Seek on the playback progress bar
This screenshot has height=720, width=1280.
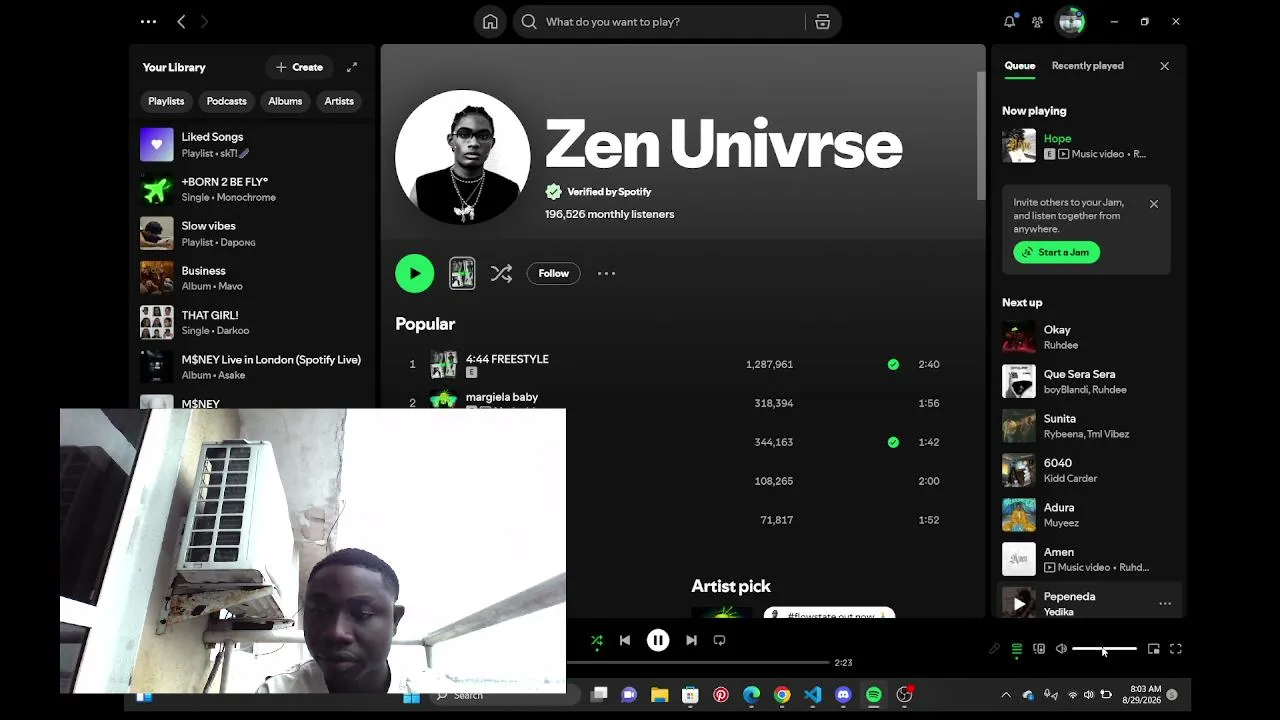[698, 662]
